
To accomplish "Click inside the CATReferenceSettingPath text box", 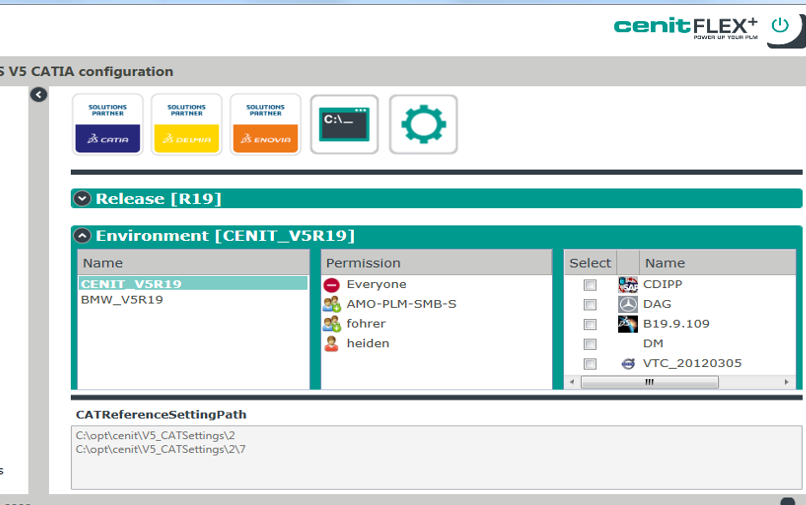I will click(436, 457).
